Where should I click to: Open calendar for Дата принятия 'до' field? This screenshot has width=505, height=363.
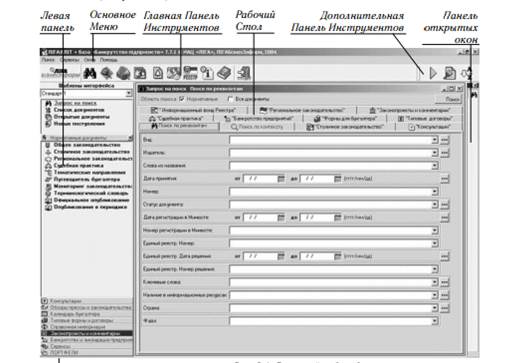(x=337, y=179)
